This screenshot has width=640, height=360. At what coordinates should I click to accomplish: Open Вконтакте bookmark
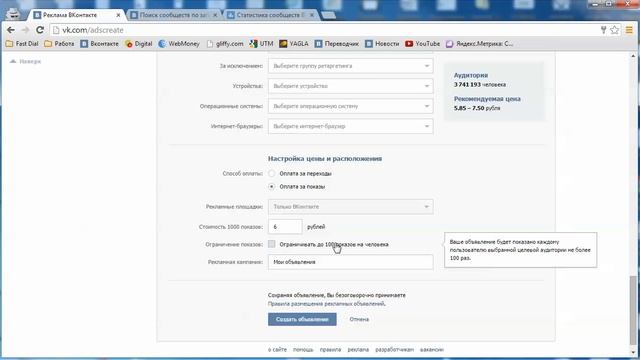pyautogui.click(x=99, y=44)
